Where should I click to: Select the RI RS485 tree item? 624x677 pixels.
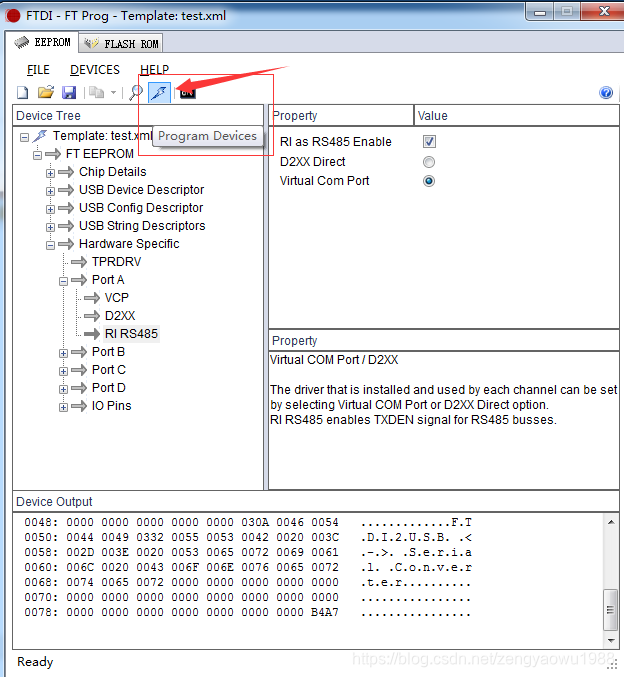click(x=131, y=334)
